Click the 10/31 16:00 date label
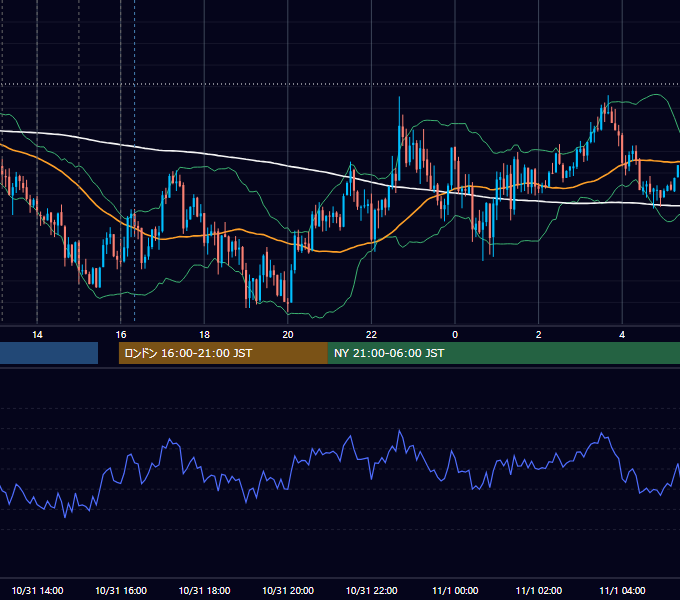 coord(121,590)
